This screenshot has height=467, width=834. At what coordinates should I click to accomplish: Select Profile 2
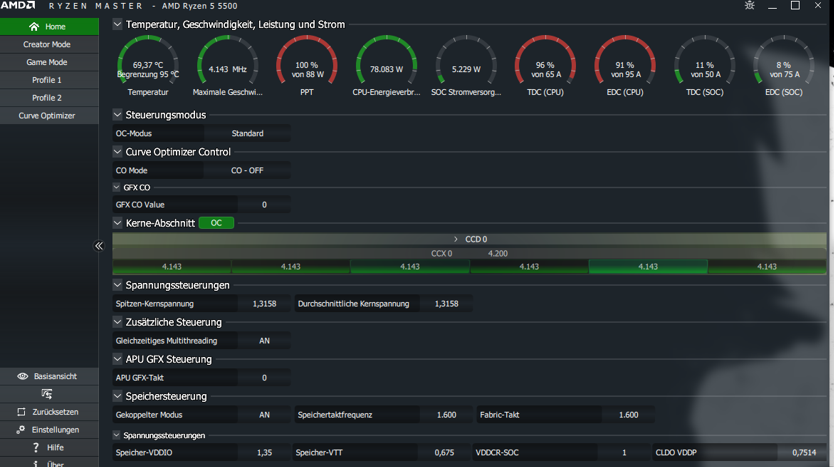click(49, 98)
